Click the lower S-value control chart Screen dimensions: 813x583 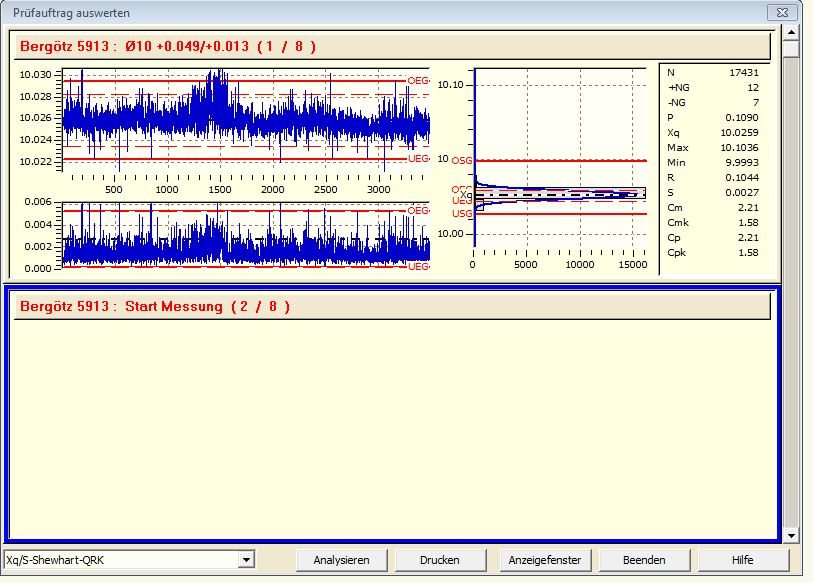245,235
